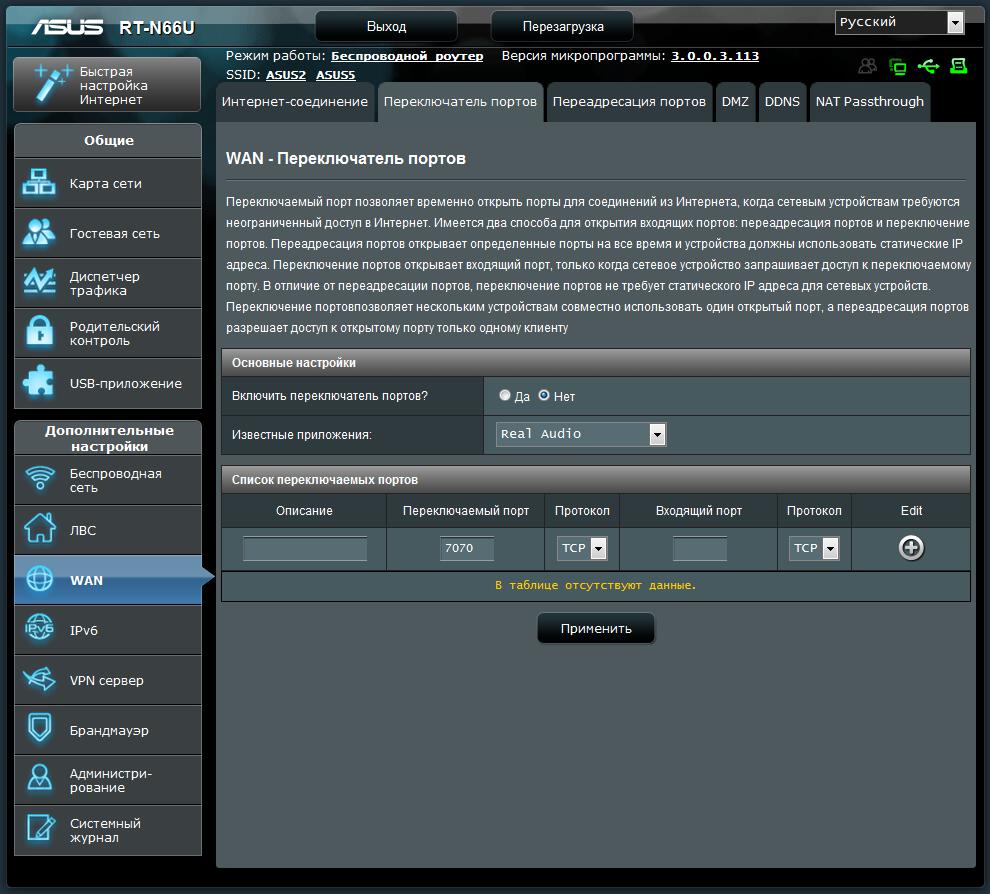Open Администрирование menu item
The width and height of the screenshot is (990, 894).
click(x=108, y=780)
